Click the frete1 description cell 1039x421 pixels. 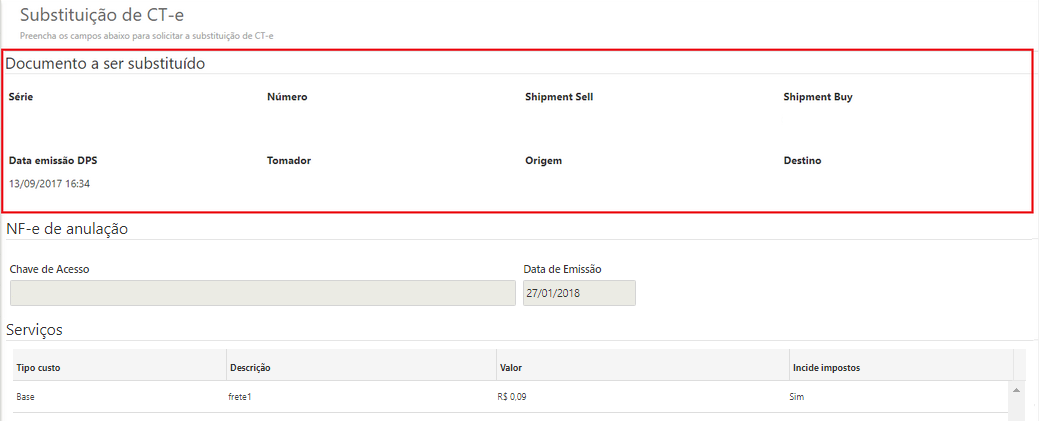click(241, 397)
